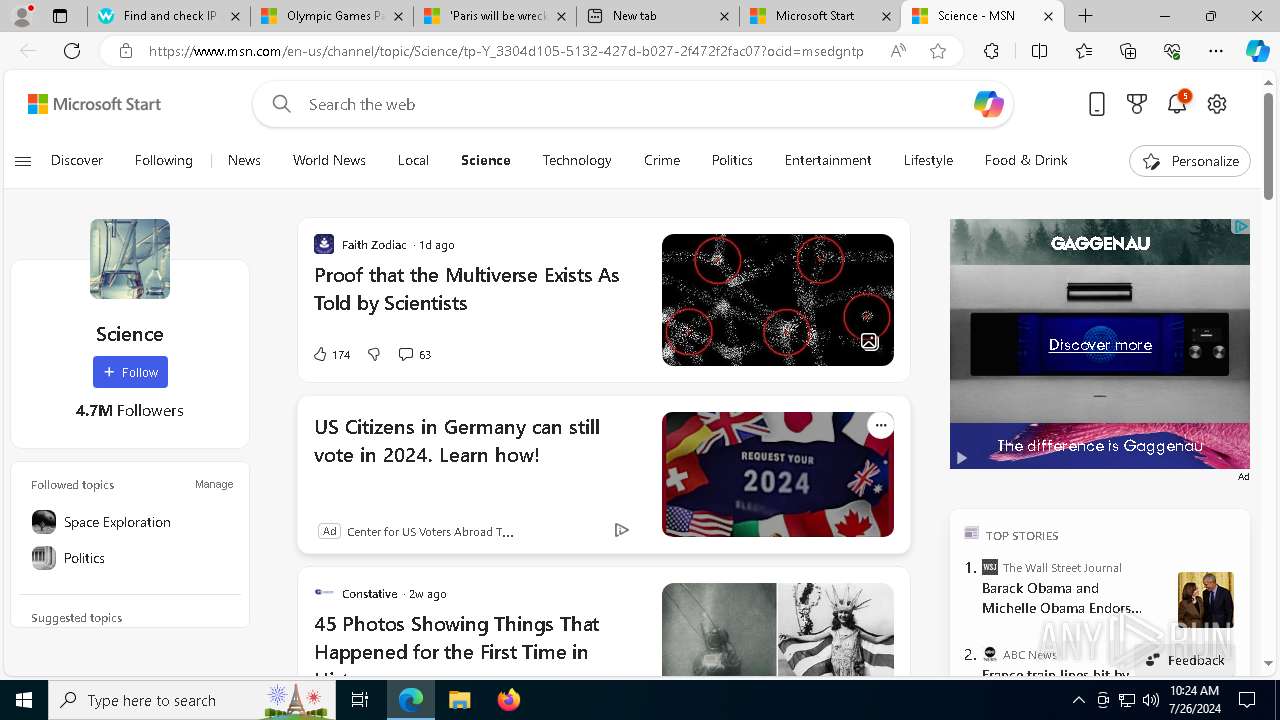Open Technology category
Viewport: 1280px width, 720px height.
point(577,160)
